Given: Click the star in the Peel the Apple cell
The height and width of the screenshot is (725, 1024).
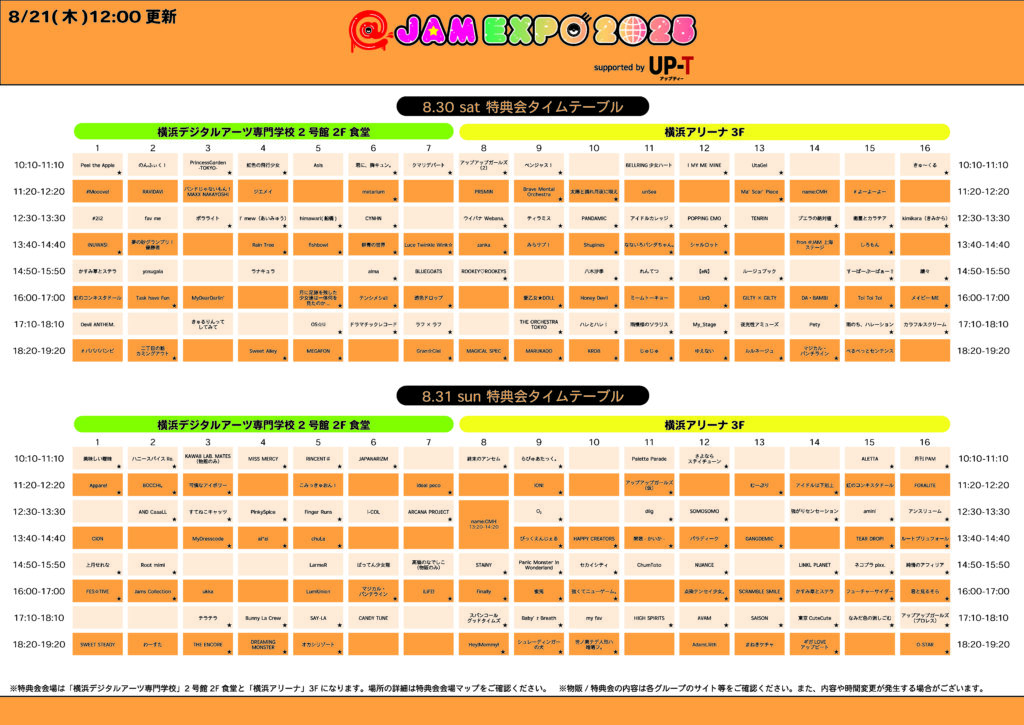Looking at the screenshot, I should [121, 173].
